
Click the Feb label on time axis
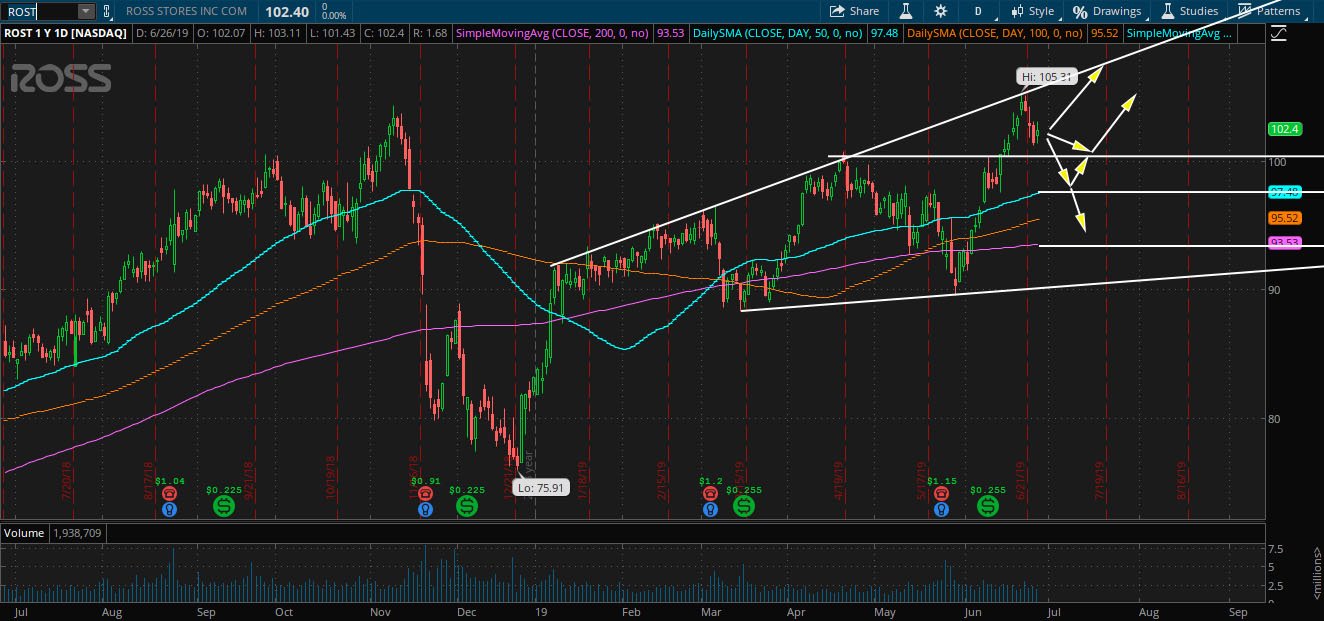[x=630, y=610]
